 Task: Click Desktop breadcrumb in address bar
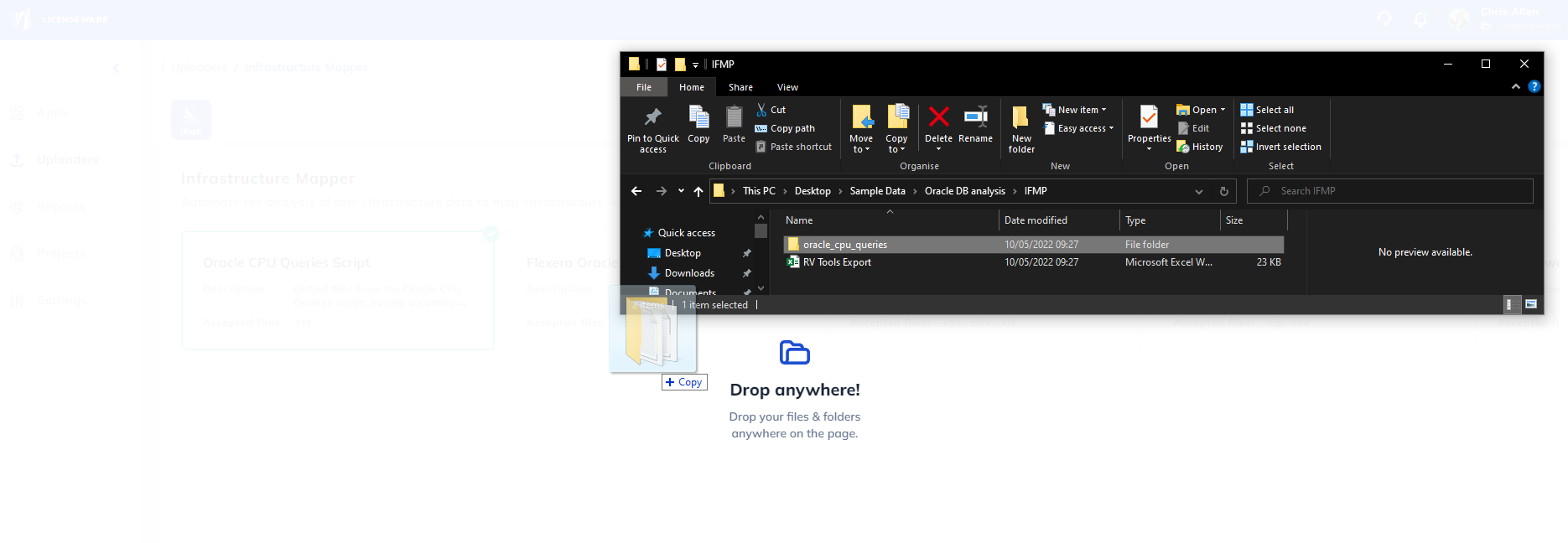click(x=813, y=191)
